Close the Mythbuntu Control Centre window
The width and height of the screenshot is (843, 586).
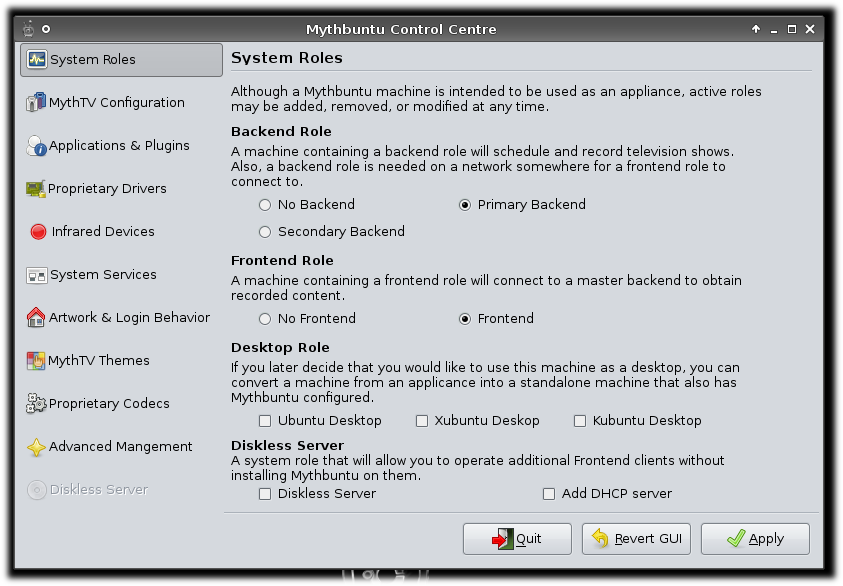pyautogui.click(x=810, y=29)
